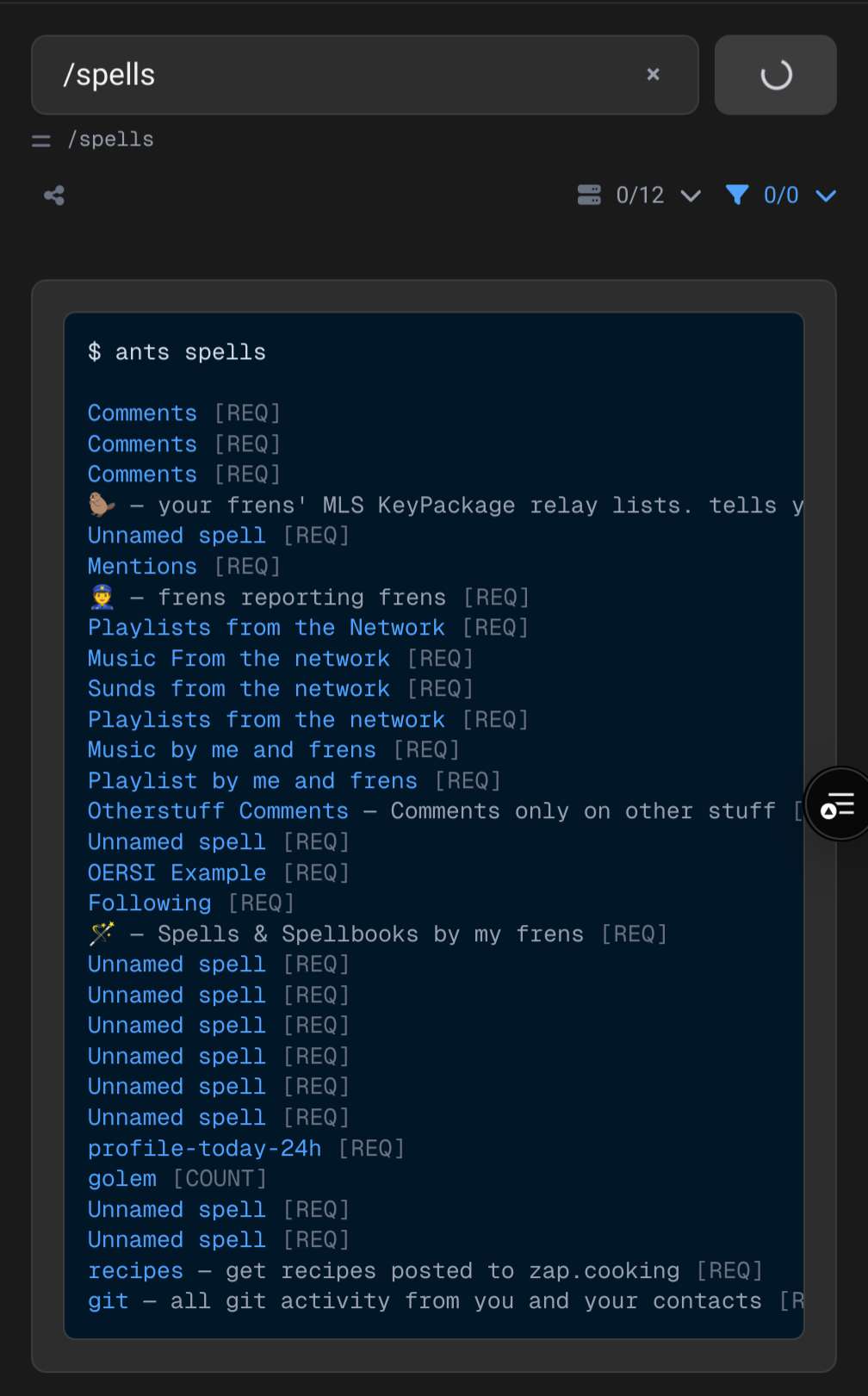
Task: Open Music by me and frens
Action: (232, 750)
